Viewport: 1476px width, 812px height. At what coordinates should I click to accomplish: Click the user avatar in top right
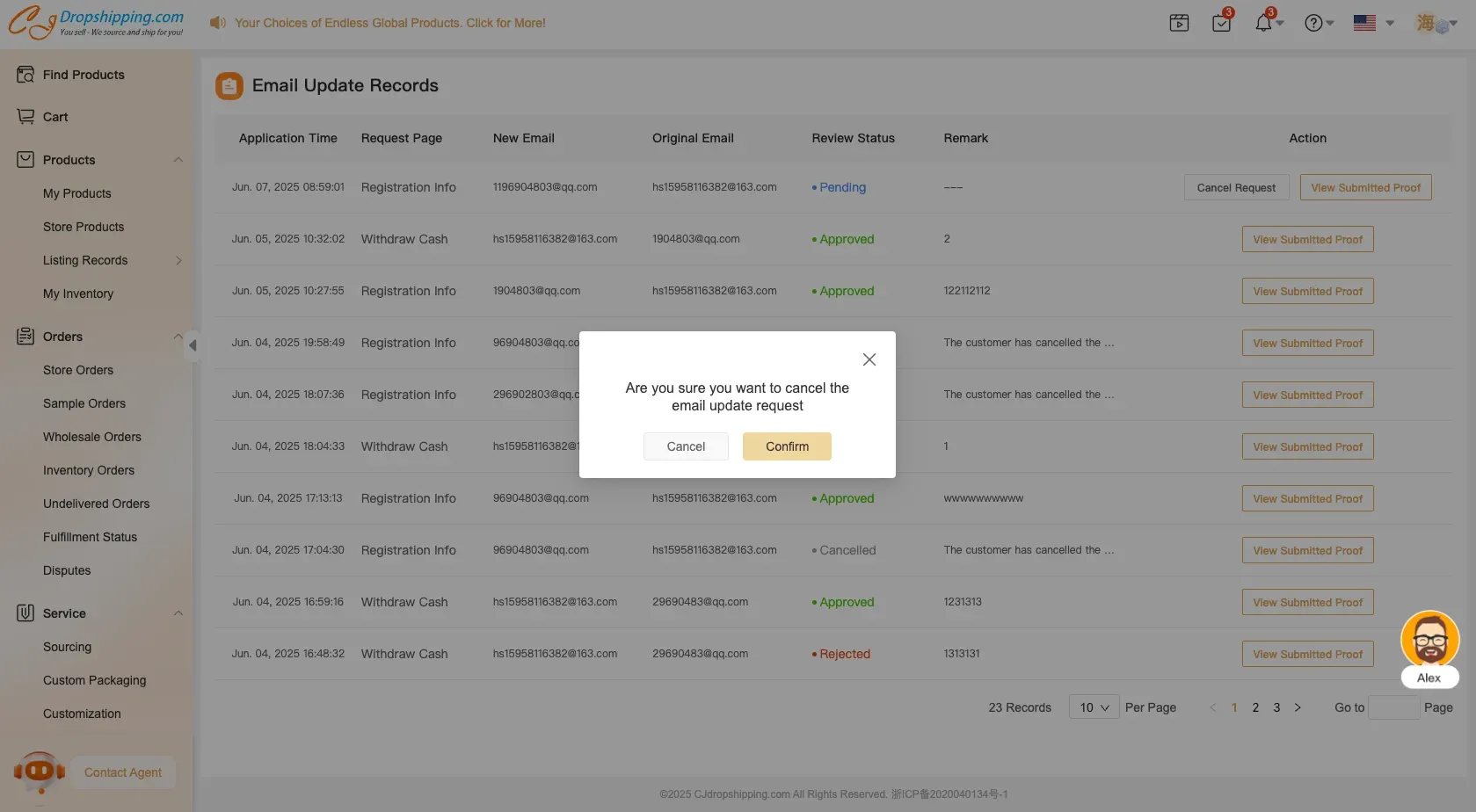pyautogui.click(x=1427, y=23)
